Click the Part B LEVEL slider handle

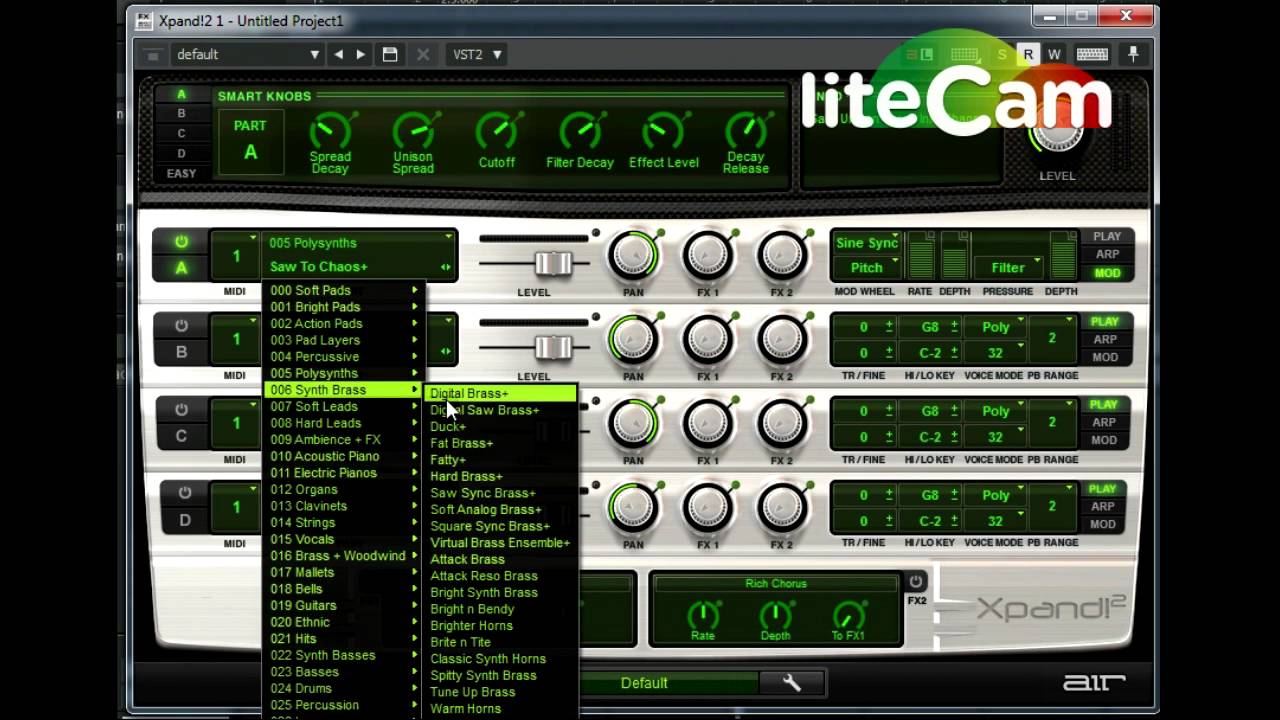pyautogui.click(x=553, y=347)
